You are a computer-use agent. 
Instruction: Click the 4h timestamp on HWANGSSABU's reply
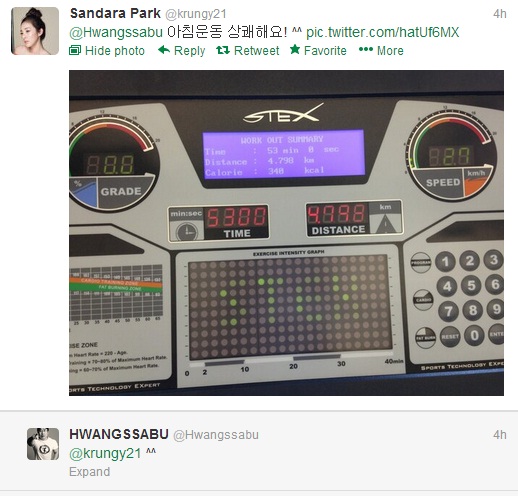coord(500,435)
